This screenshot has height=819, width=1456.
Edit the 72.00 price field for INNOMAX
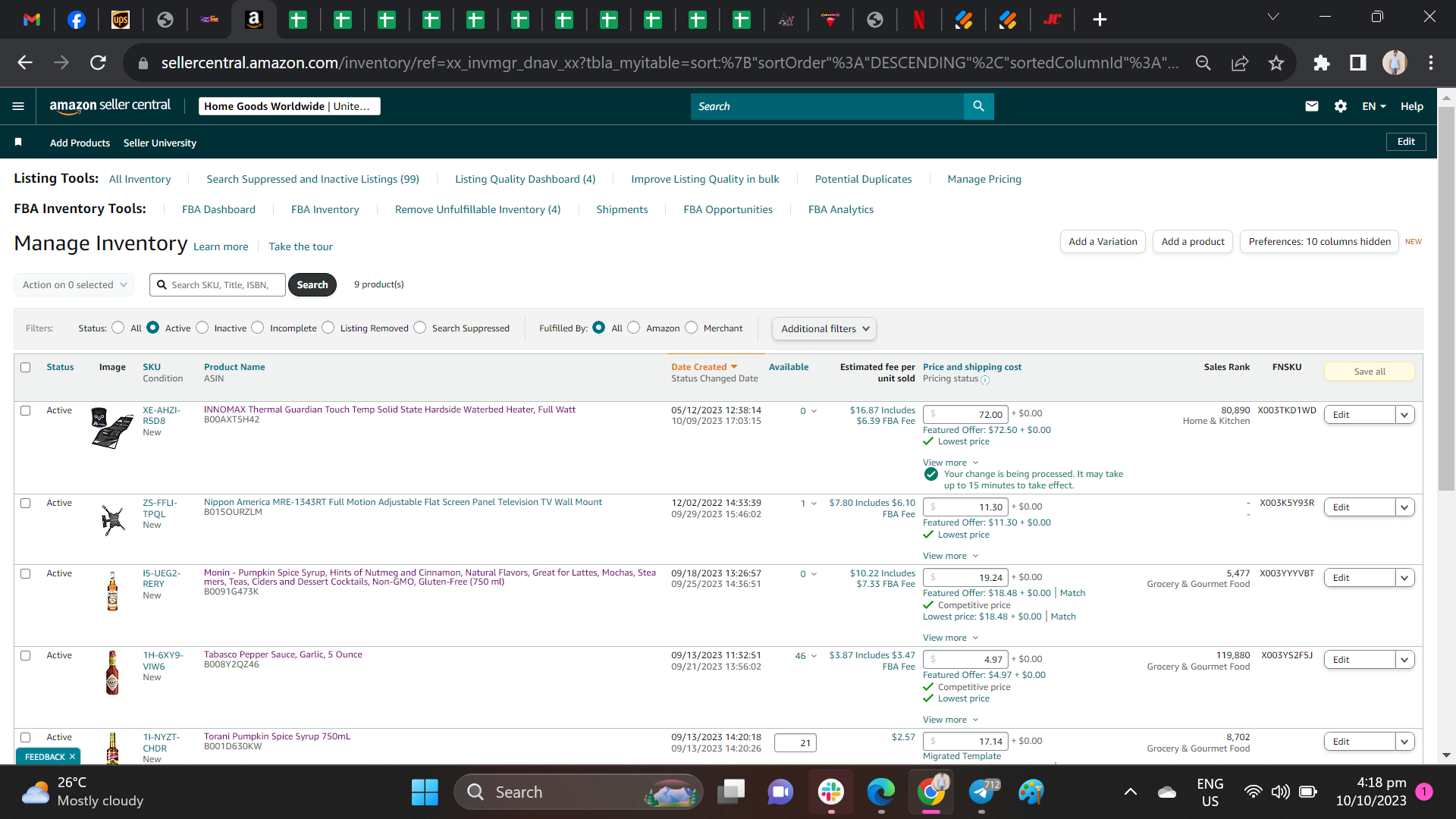(x=965, y=415)
